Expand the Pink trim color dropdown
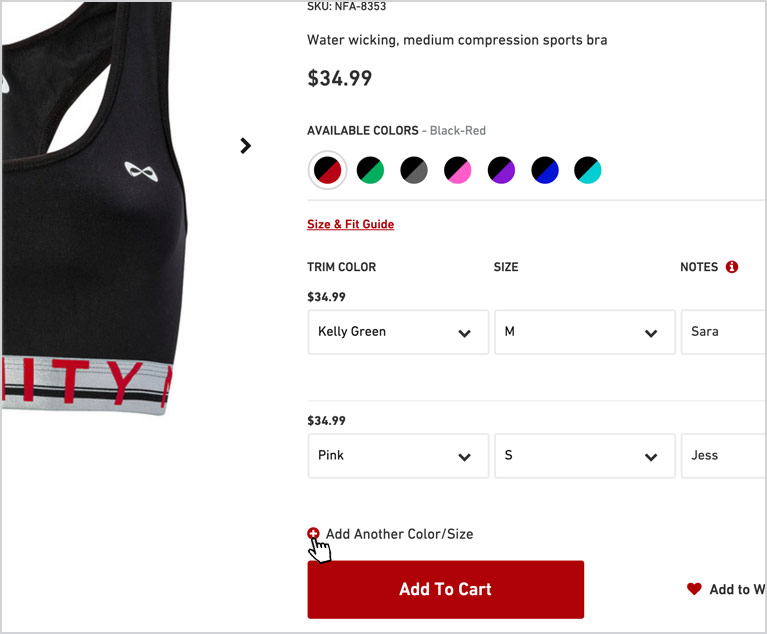The image size is (767, 634). coord(398,455)
